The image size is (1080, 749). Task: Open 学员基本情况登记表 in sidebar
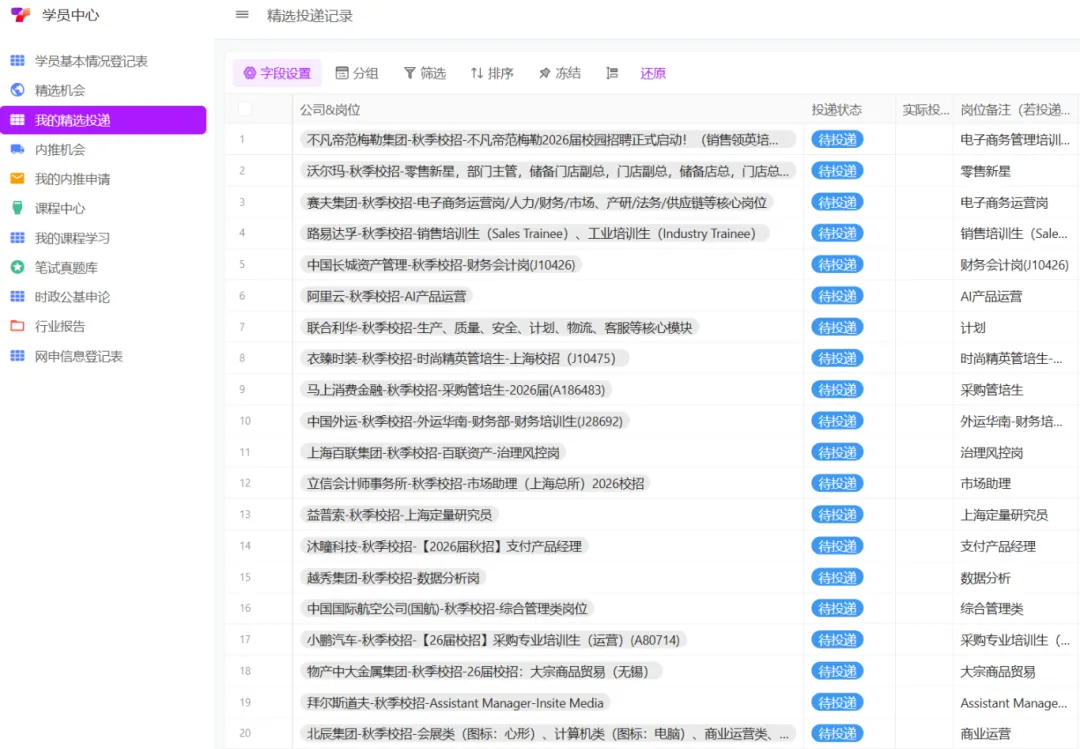[x=91, y=61]
